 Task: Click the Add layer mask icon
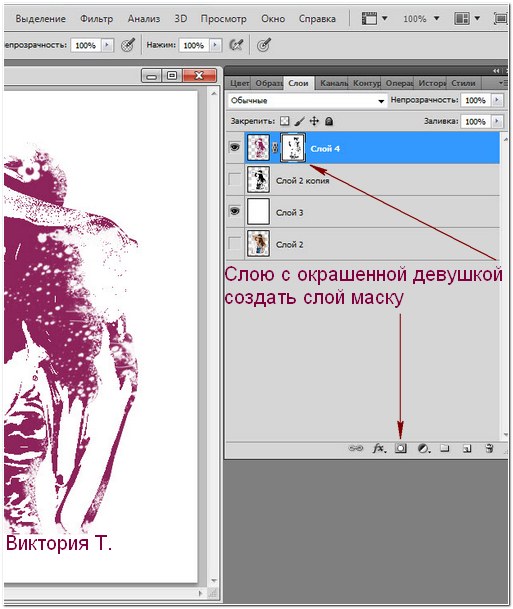click(400, 448)
